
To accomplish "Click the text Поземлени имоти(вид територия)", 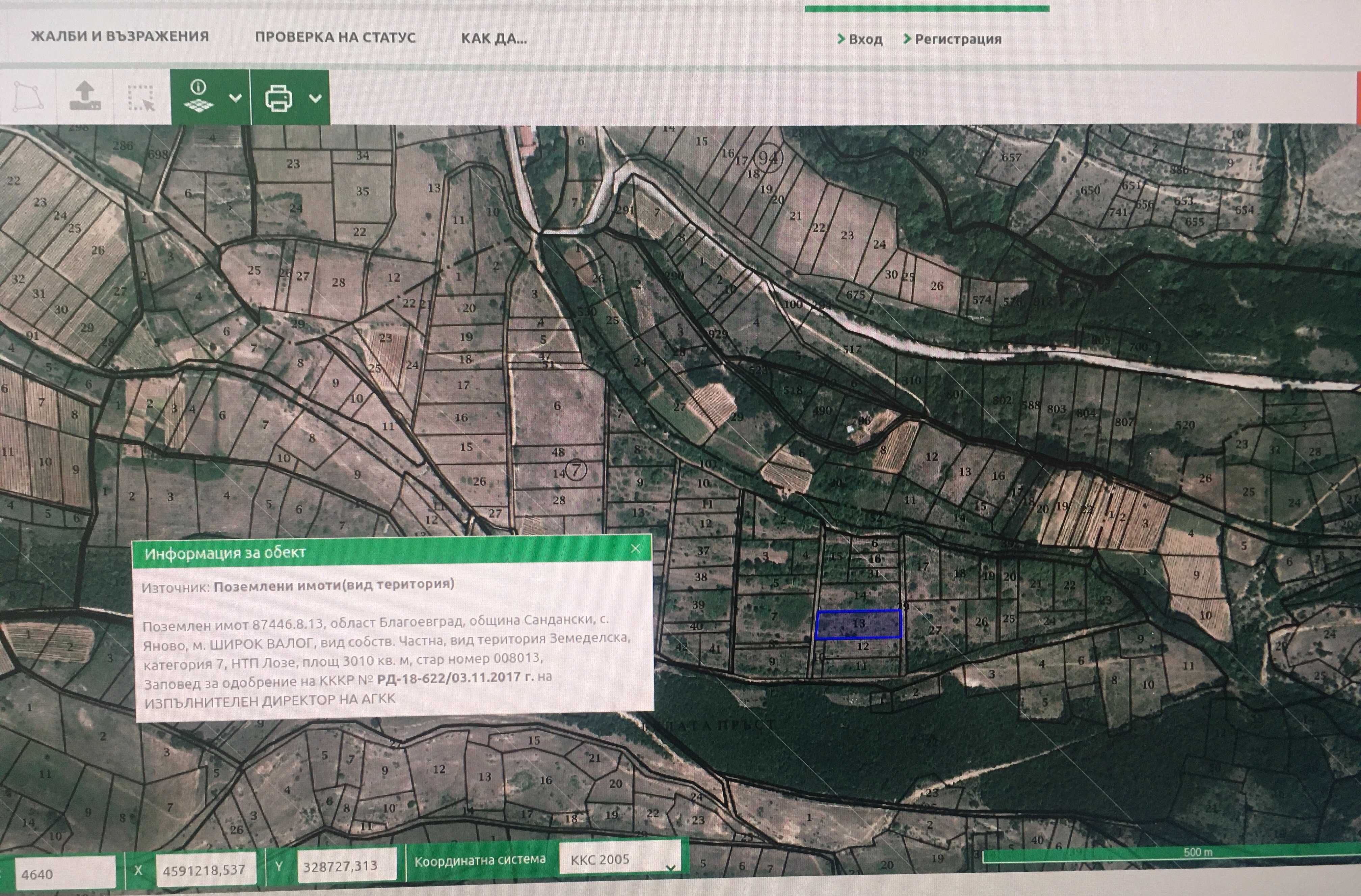I will click(x=334, y=585).
